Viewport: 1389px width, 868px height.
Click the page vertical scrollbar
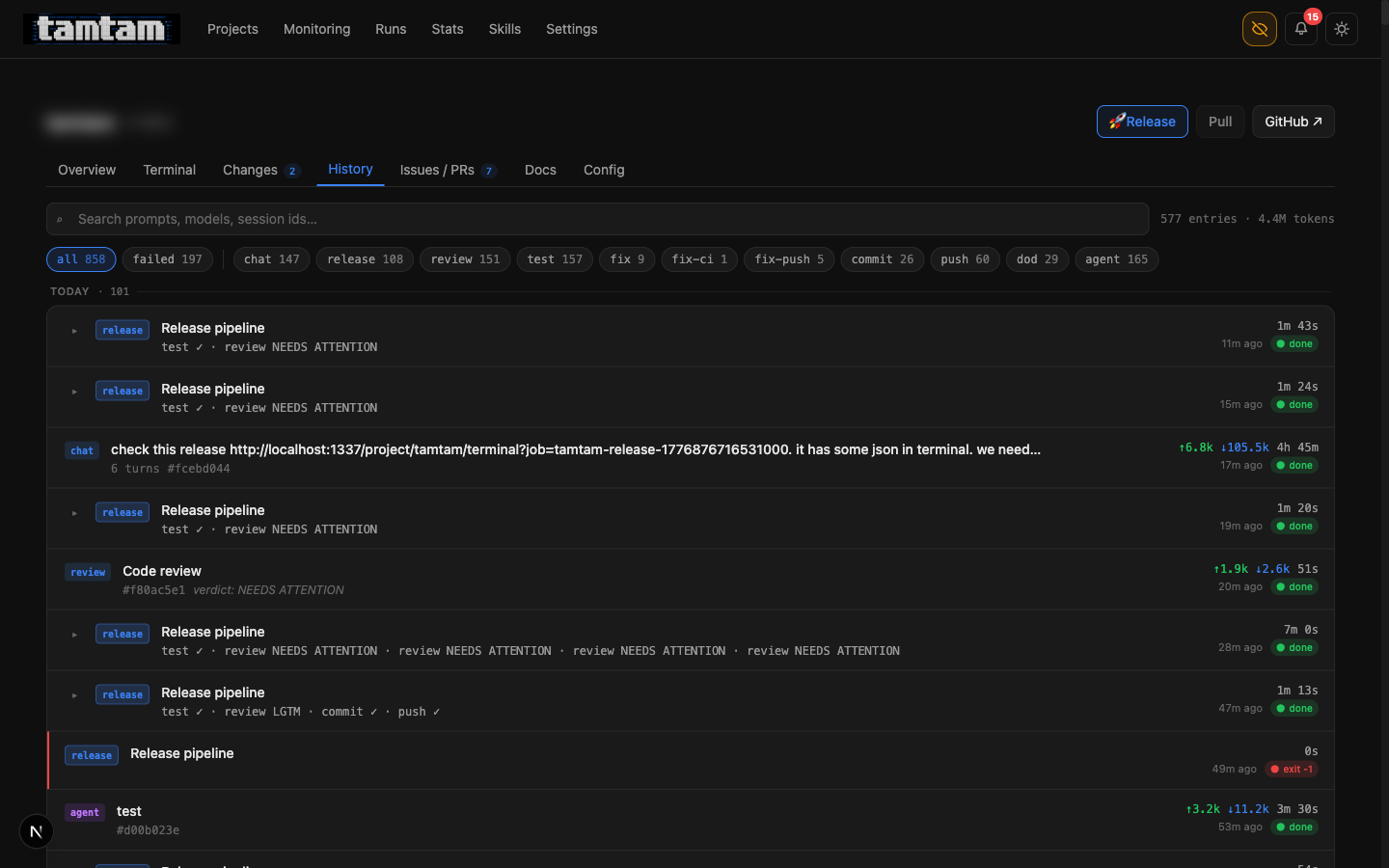coord(1385,434)
